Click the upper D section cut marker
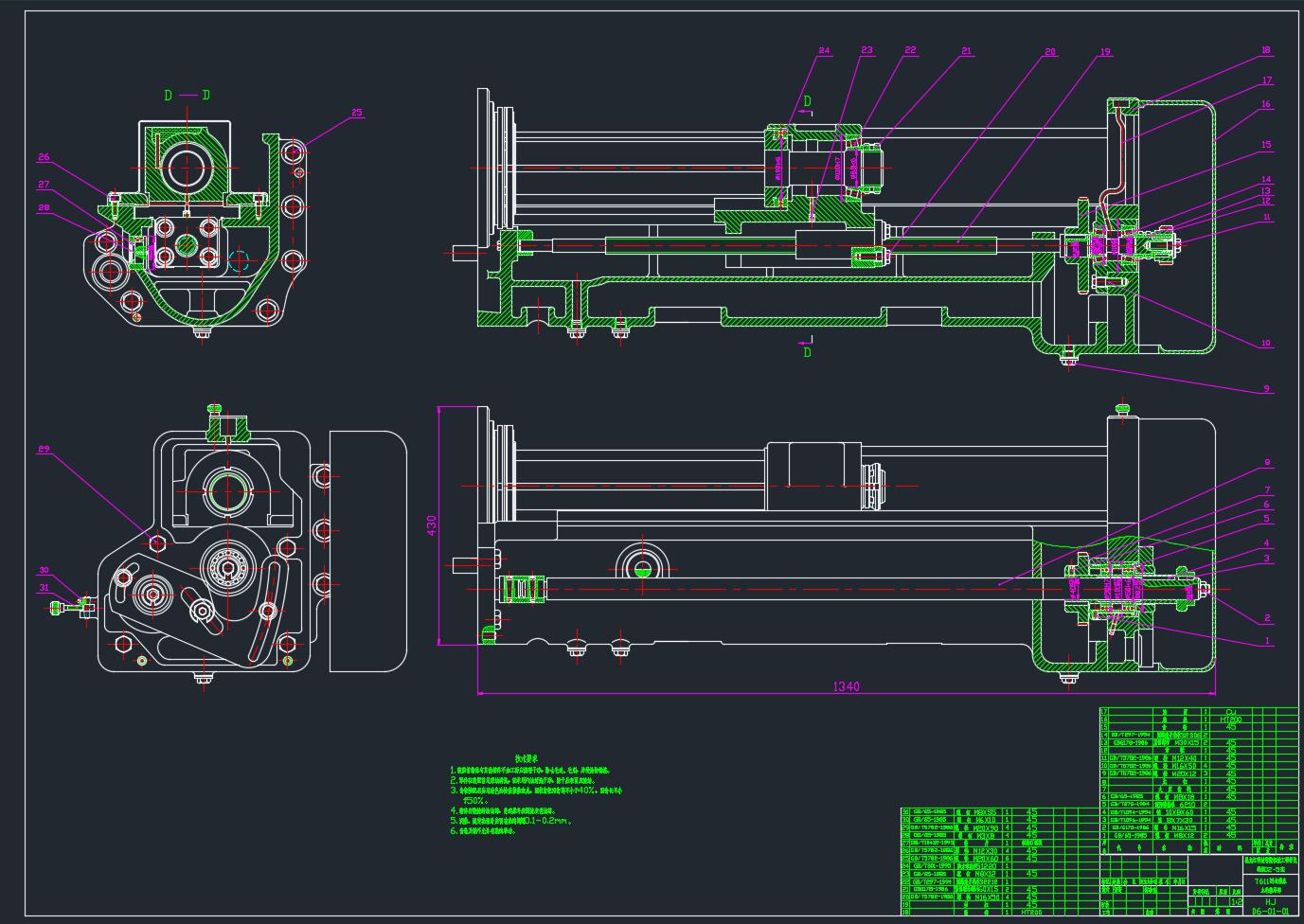The image size is (1304, 924). click(x=807, y=101)
